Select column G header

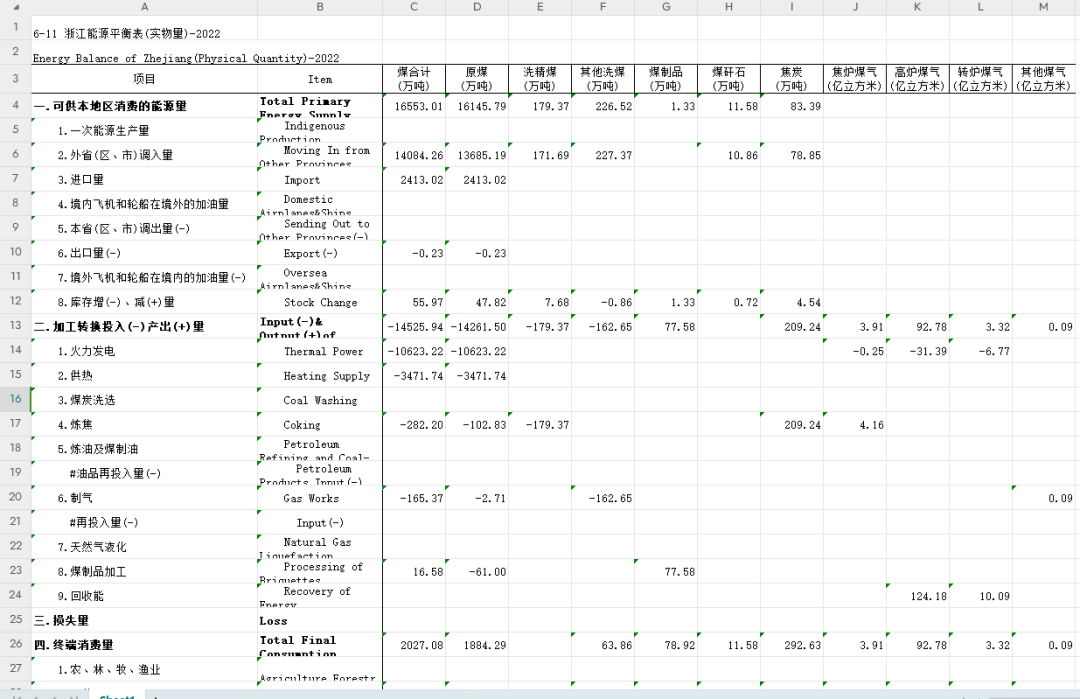point(666,7)
